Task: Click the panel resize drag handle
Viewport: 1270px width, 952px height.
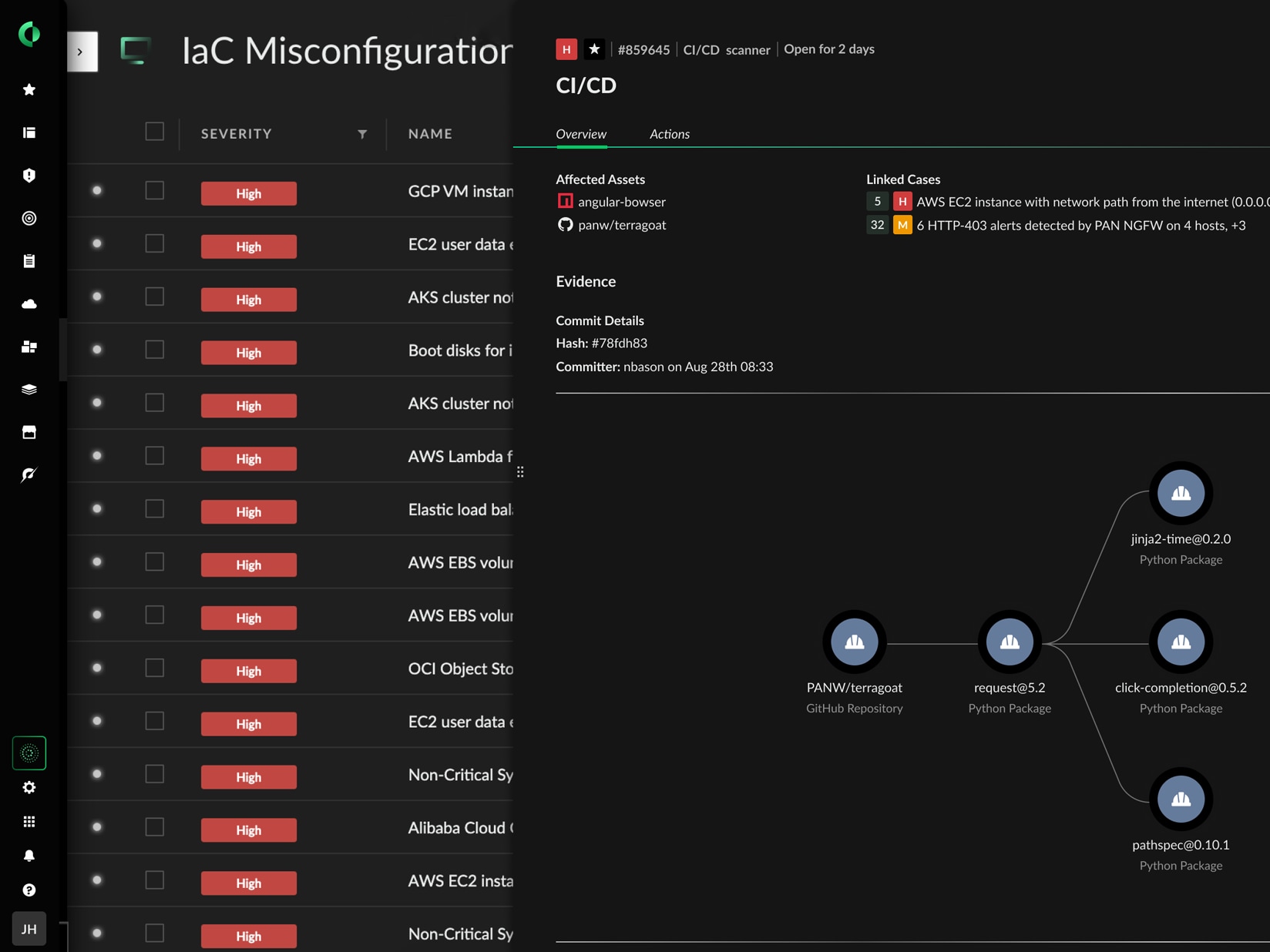Action: coord(520,472)
